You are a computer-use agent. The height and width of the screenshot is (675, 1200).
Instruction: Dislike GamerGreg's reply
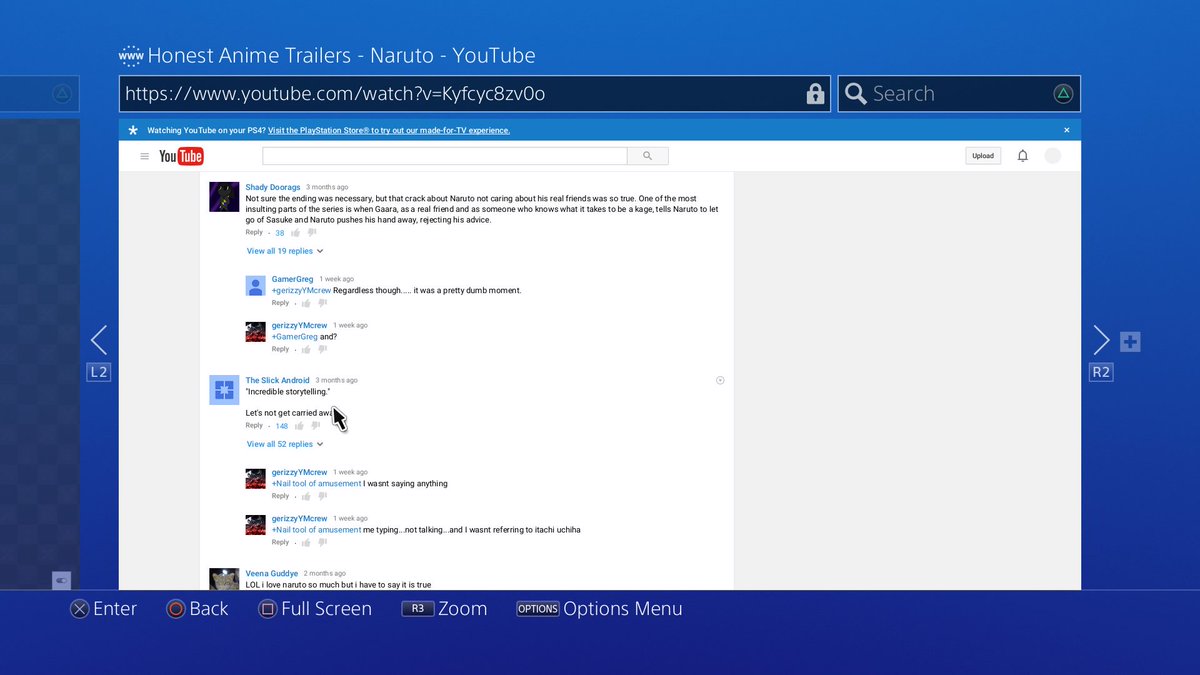tap(322, 303)
